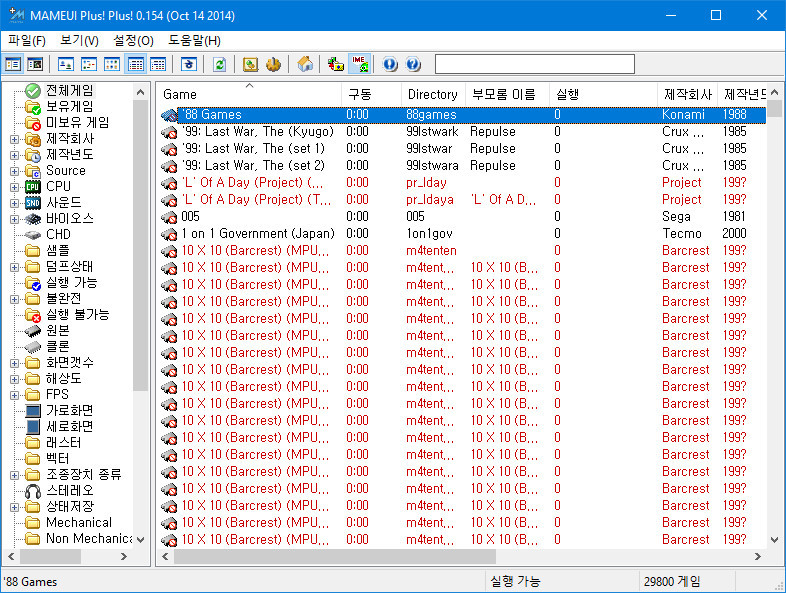
Task: Expand the FPS tree node
Action: point(15,395)
